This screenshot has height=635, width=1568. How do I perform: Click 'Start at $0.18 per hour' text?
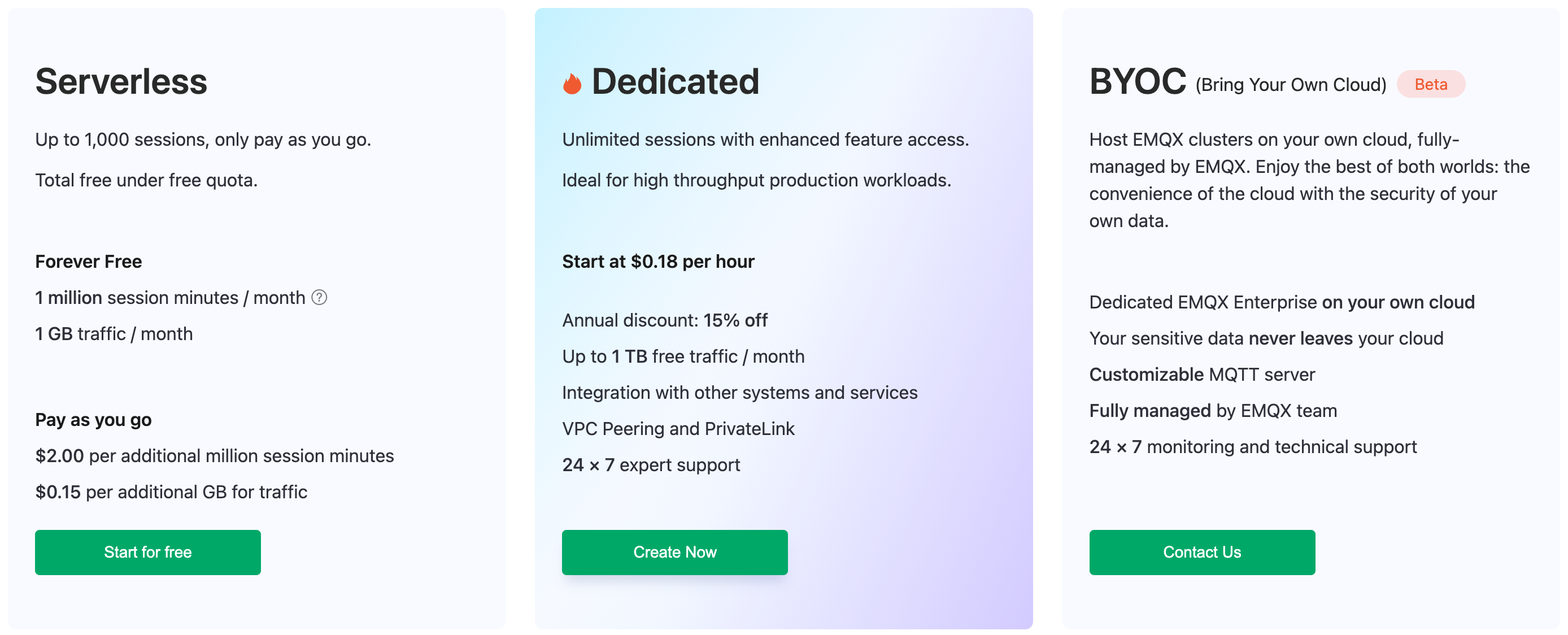coord(658,261)
